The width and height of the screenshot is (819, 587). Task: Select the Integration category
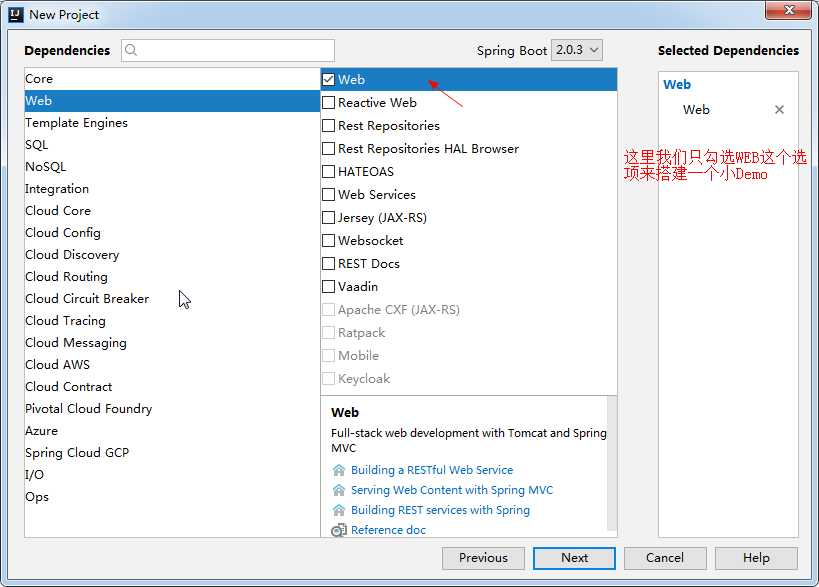point(172,189)
